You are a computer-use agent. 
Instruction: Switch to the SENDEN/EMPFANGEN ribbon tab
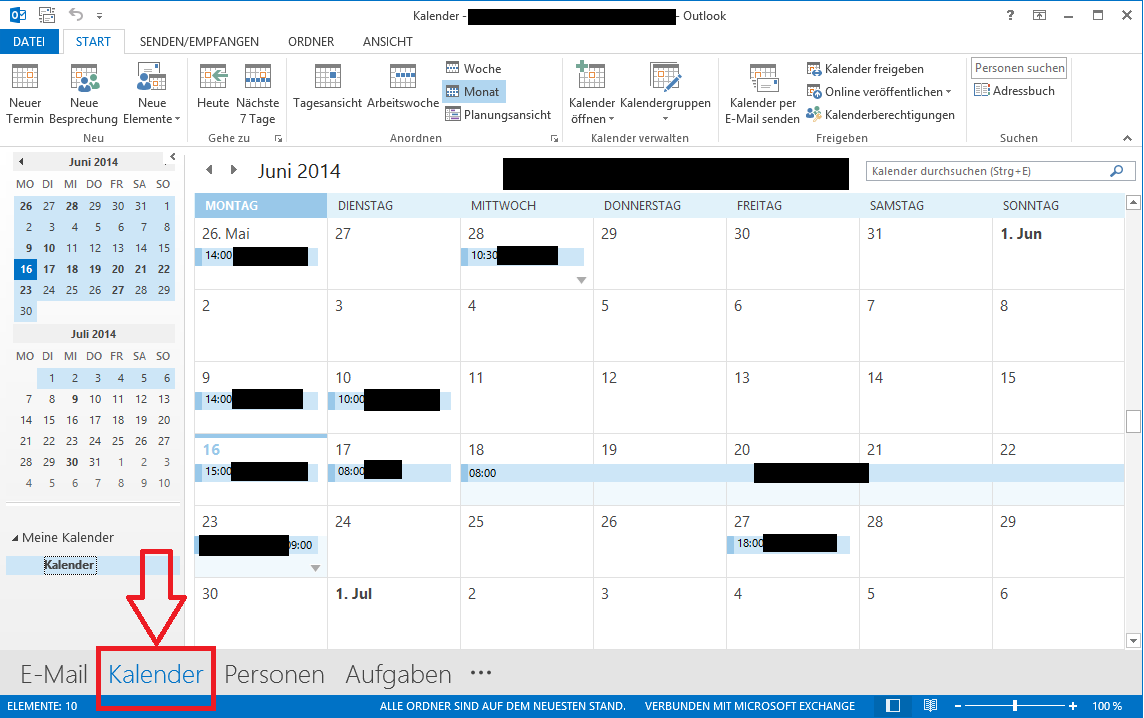click(199, 41)
